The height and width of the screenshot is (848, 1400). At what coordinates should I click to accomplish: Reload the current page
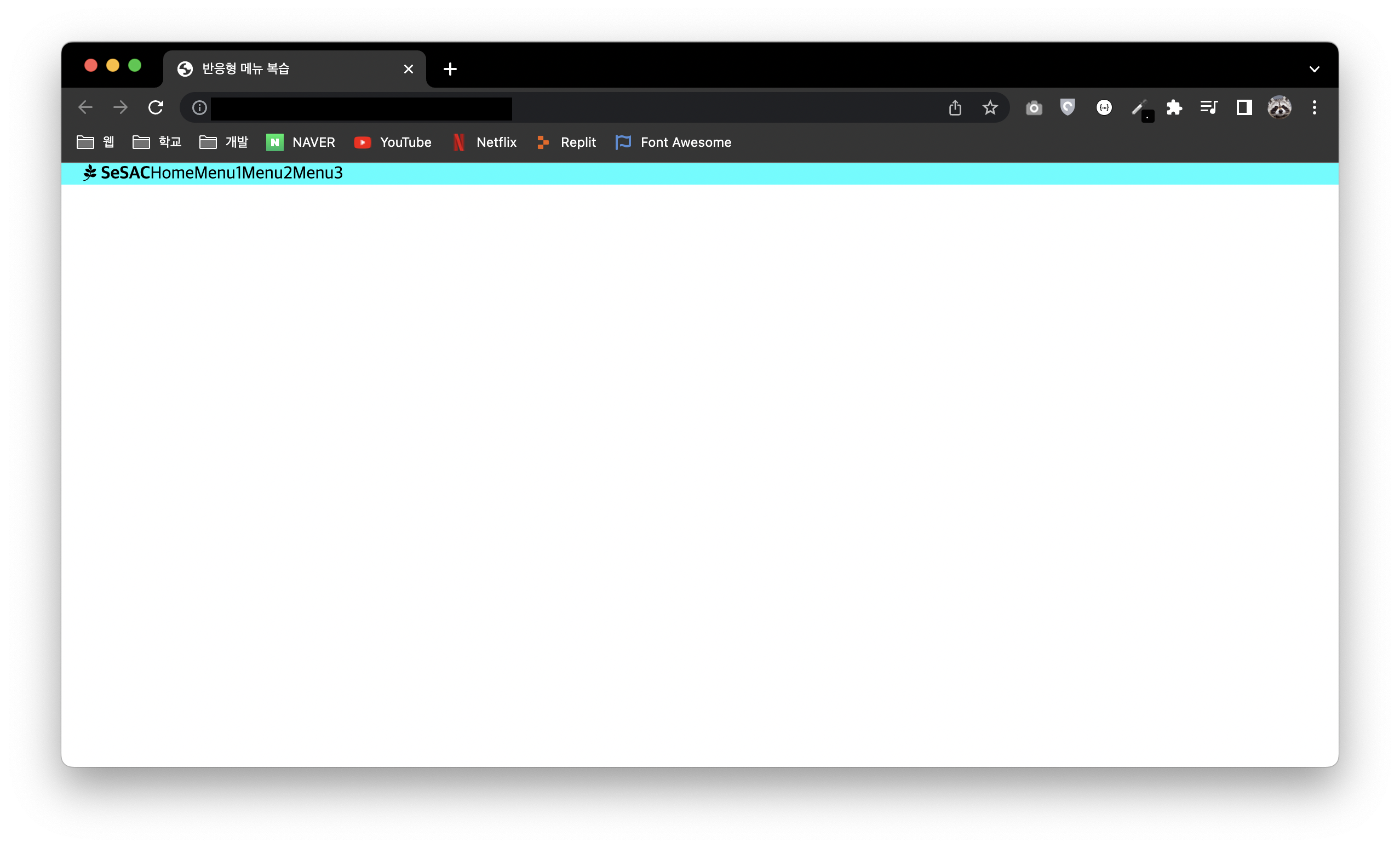coord(156,107)
